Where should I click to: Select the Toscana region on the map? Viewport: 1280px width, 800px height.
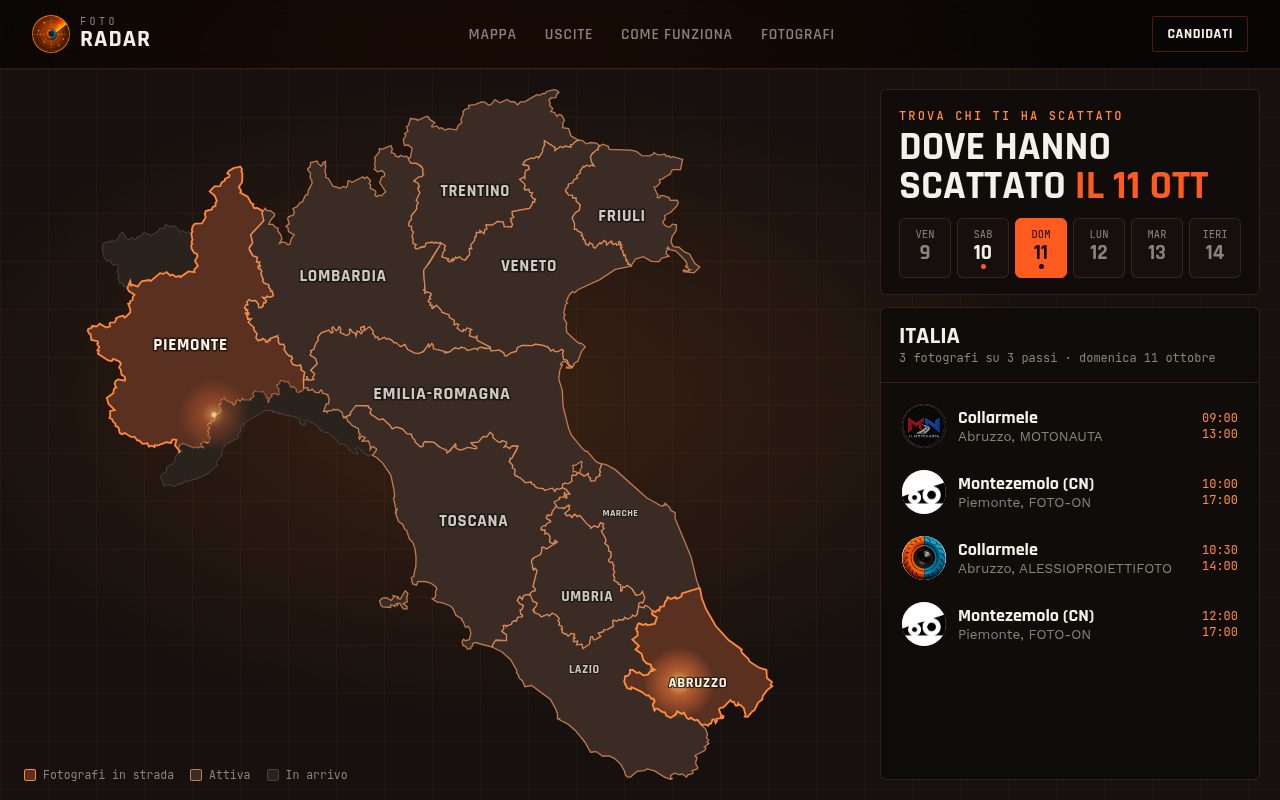point(473,521)
